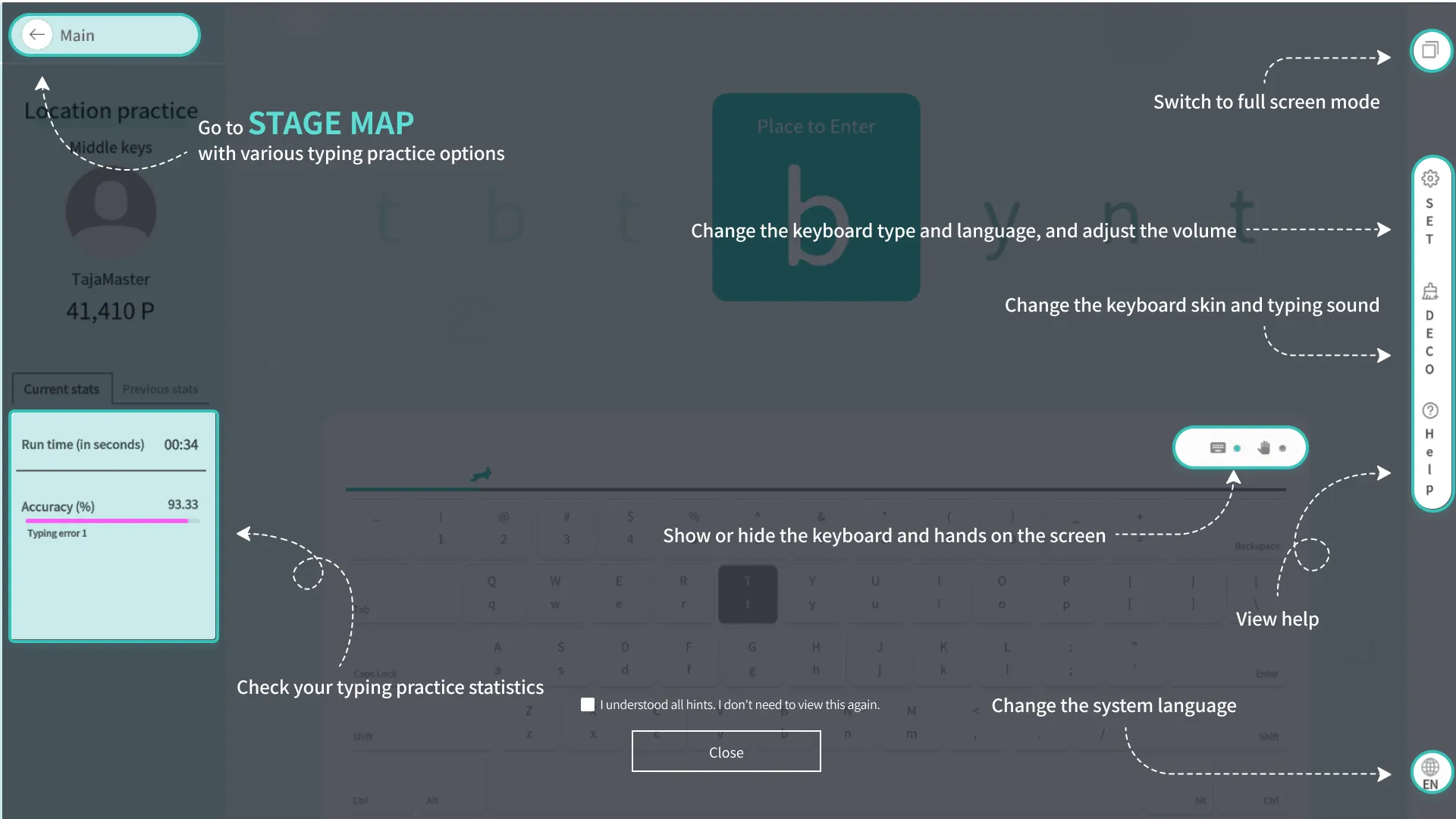Click the Place to Enter letter card
This screenshot has height=819, width=1456.
click(816, 197)
